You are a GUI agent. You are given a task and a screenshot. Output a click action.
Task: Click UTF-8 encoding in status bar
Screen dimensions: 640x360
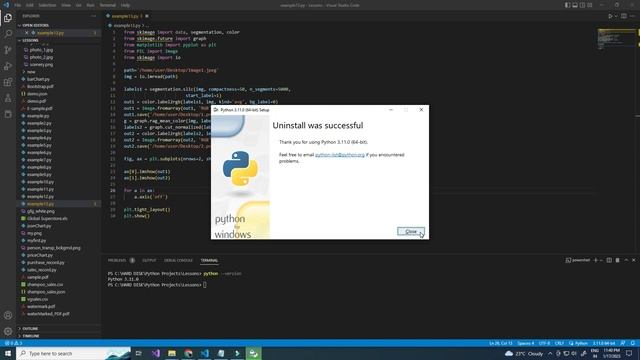pyautogui.click(x=544, y=343)
